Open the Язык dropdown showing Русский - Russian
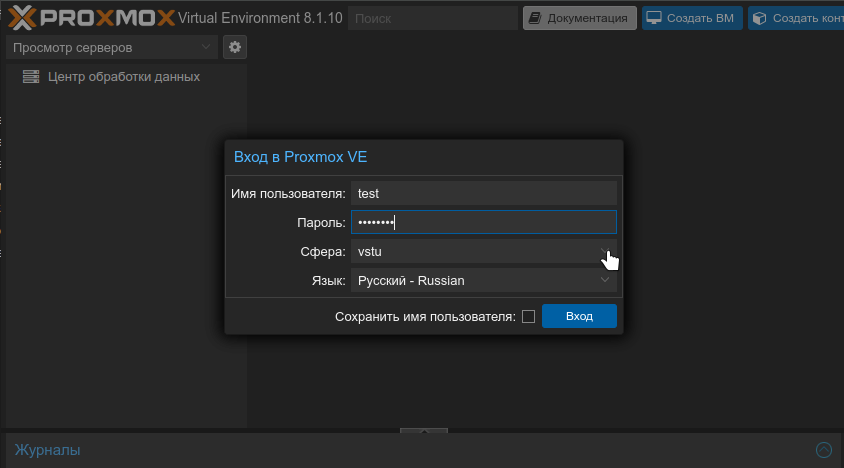 (x=483, y=281)
